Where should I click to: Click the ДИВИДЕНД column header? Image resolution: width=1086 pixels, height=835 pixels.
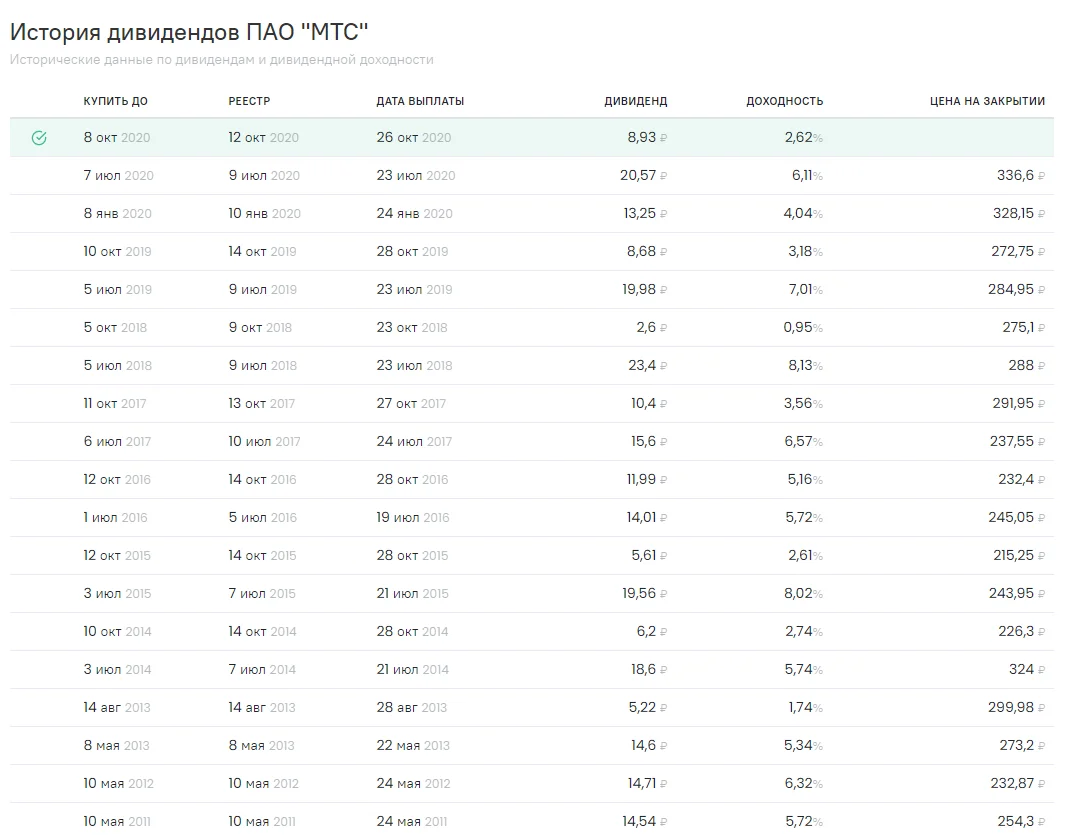[635, 101]
